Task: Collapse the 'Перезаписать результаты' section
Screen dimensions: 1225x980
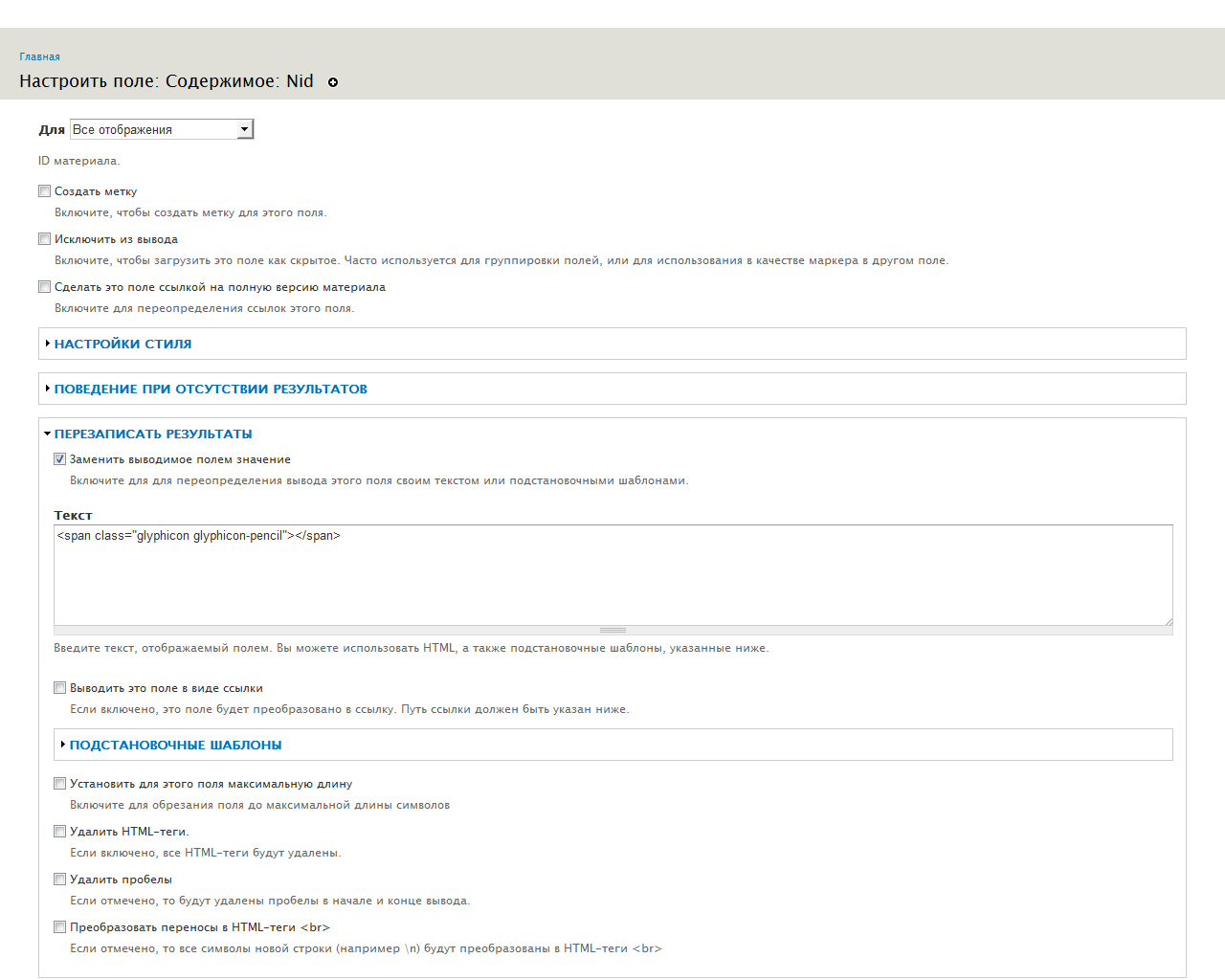Action: 153,434
